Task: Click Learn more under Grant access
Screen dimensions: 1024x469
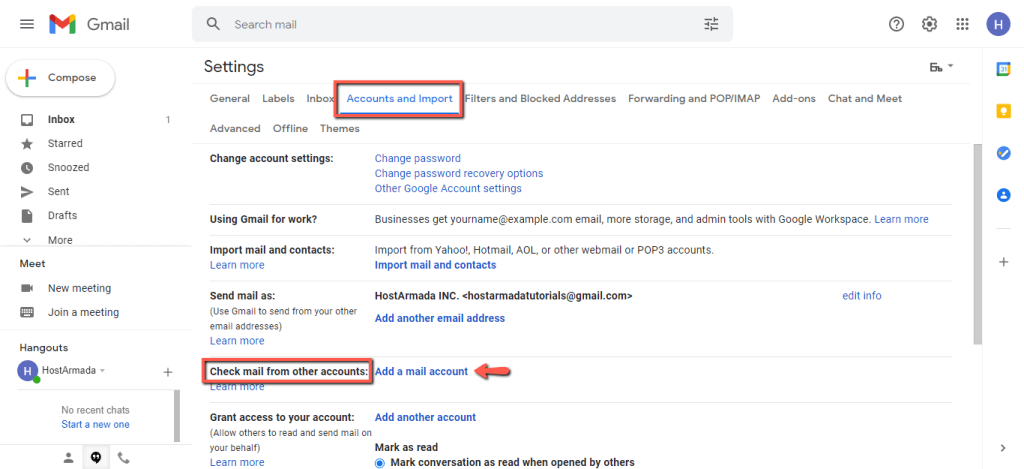Action: tap(237, 462)
